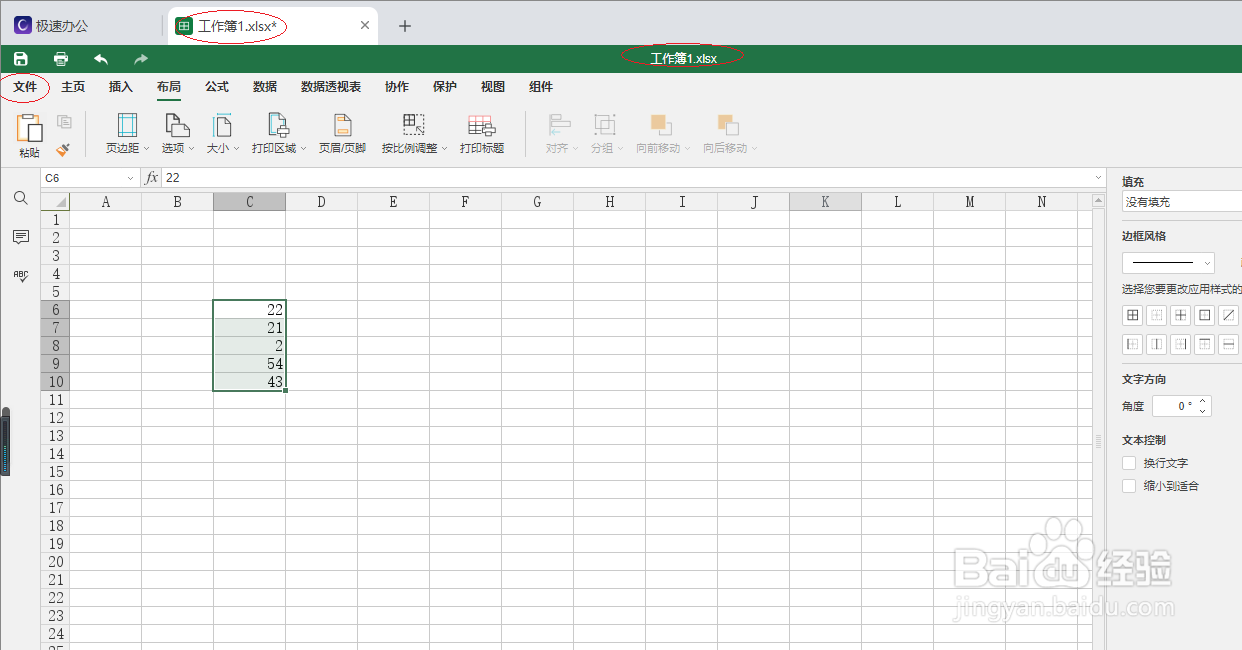Toggle the all-borders style button
The height and width of the screenshot is (650, 1242).
click(x=1132, y=315)
